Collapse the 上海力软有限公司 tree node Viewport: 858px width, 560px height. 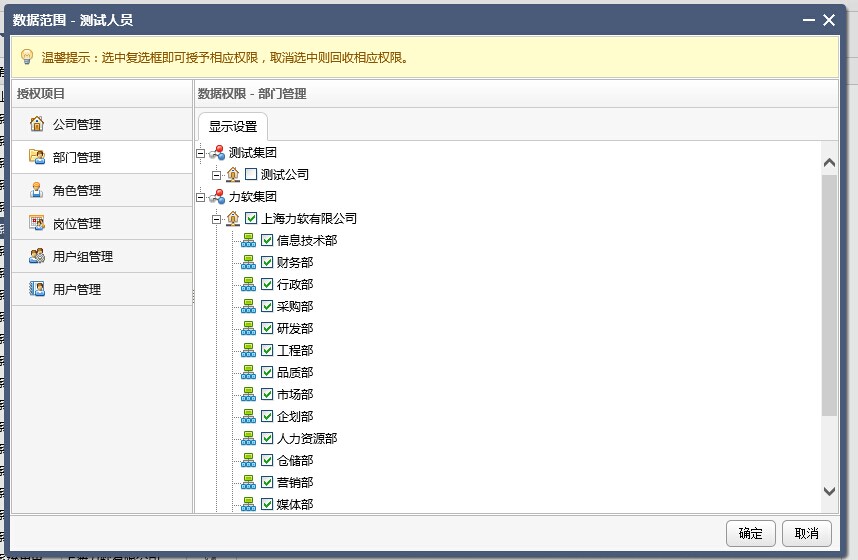[217, 219]
